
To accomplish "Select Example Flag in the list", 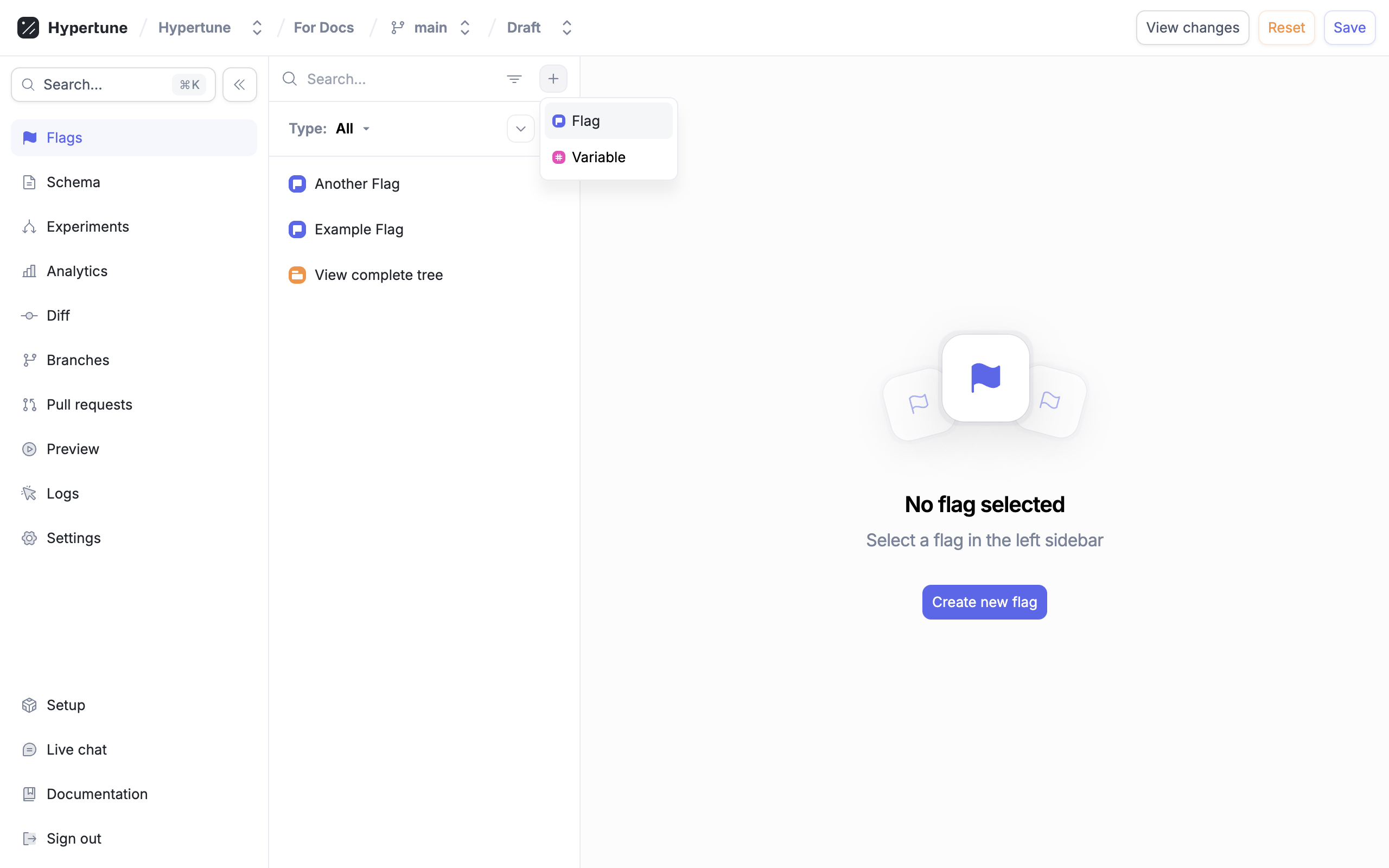I will [x=359, y=229].
